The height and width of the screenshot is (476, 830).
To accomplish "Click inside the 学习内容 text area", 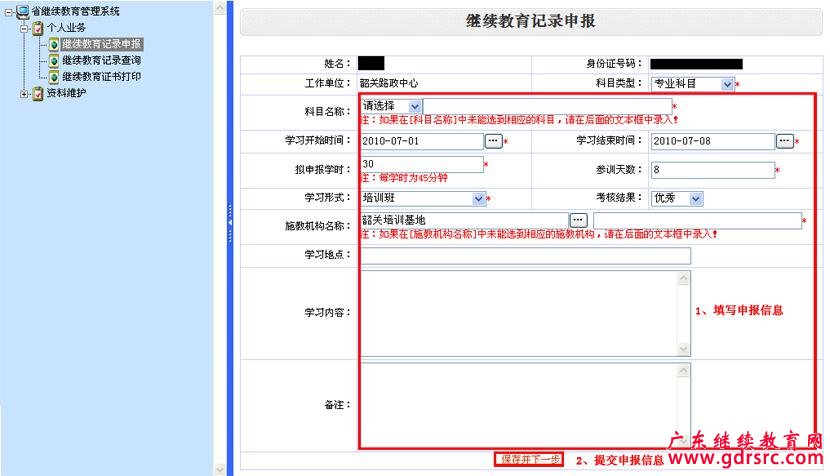I will tap(519, 313).
